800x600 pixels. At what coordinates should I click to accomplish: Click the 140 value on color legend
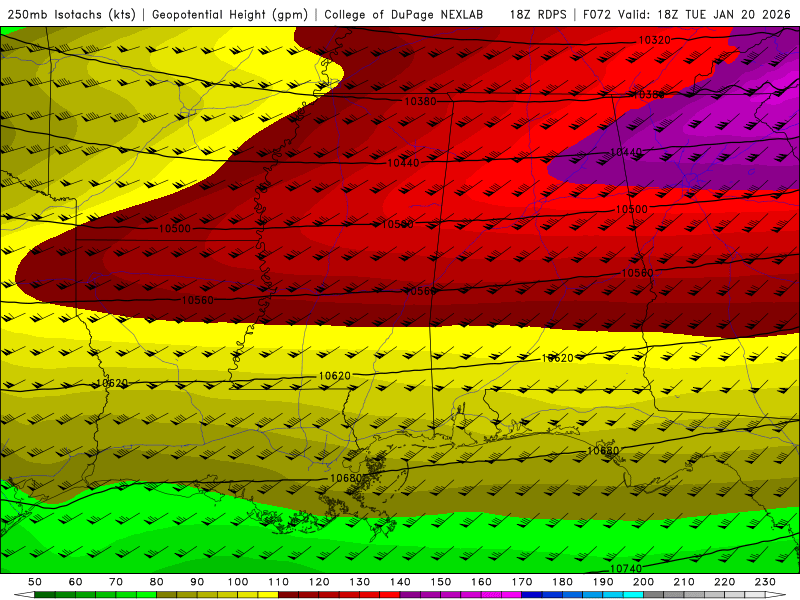pos(400,582)
